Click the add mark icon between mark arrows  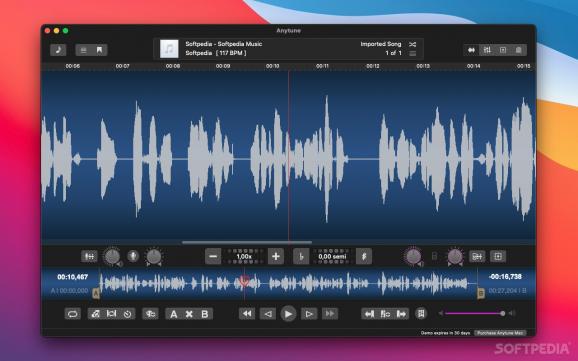[385, 314]
